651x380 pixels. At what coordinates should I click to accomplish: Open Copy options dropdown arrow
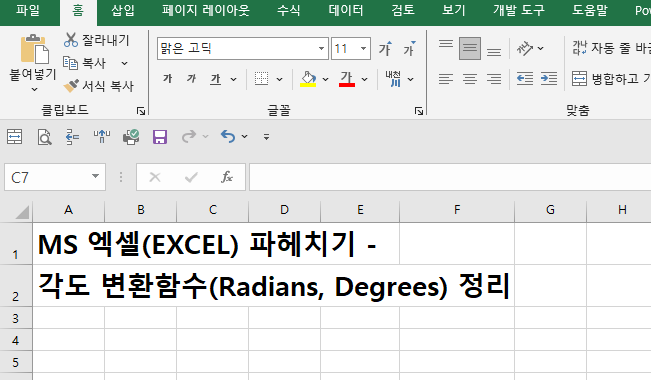(124, 64)
